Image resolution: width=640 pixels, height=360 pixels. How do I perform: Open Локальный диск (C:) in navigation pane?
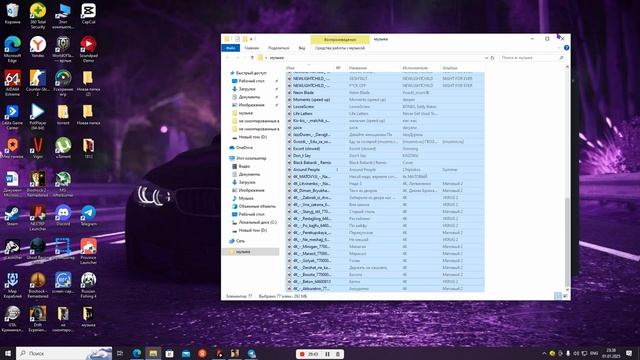point(257,222)
